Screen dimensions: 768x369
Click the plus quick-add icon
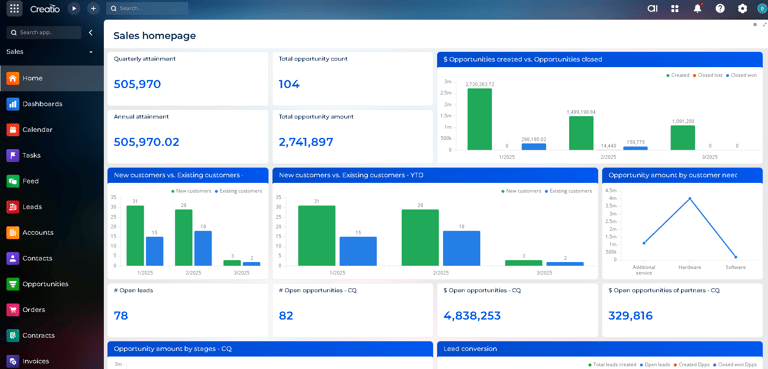[93, 8]
